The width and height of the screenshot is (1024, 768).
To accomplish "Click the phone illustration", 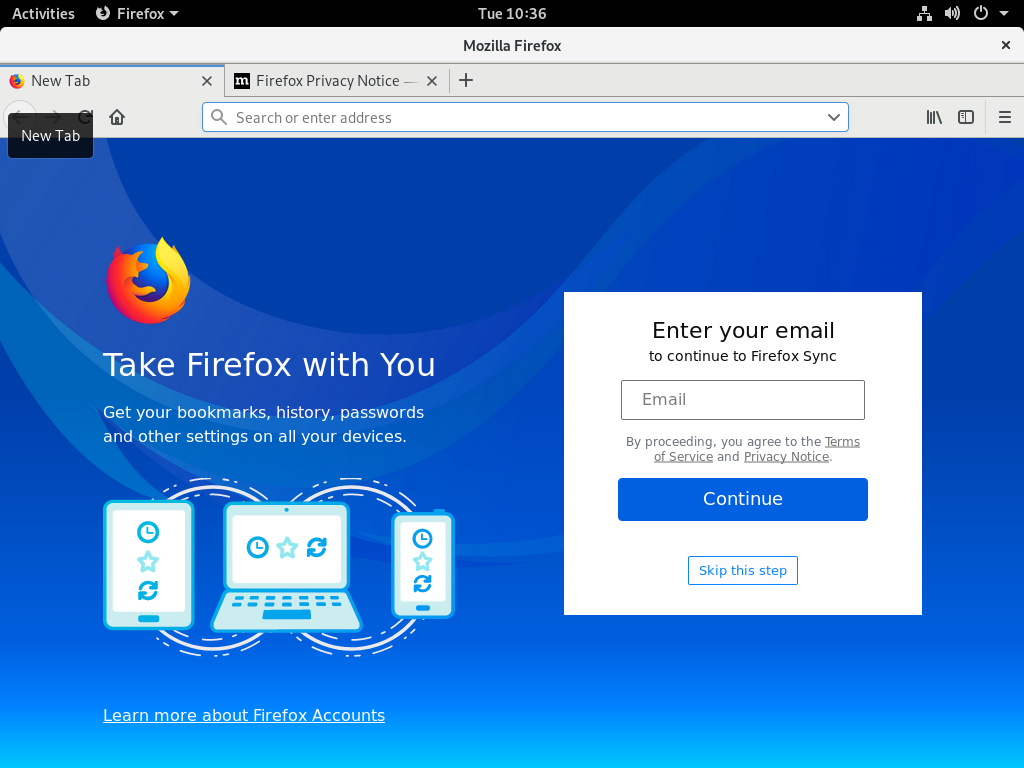I will (423, 564).
